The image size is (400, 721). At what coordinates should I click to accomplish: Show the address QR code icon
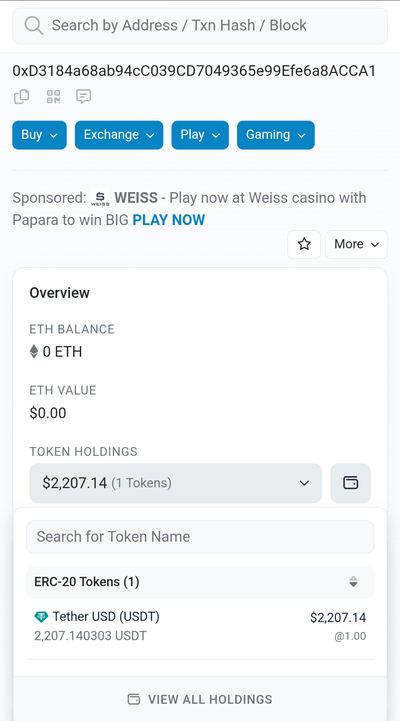(53, 97)
